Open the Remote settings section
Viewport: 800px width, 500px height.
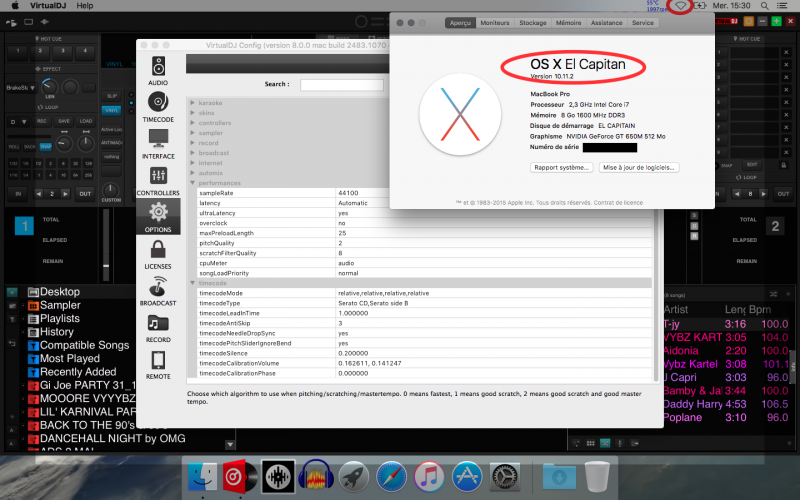[x=158, y=365]
